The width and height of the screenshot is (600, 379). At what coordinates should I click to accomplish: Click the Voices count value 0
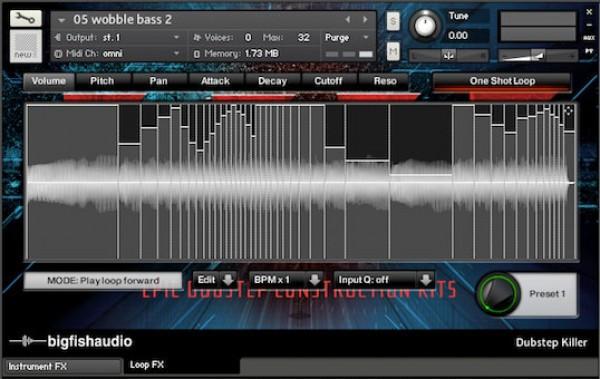point(248,38)
